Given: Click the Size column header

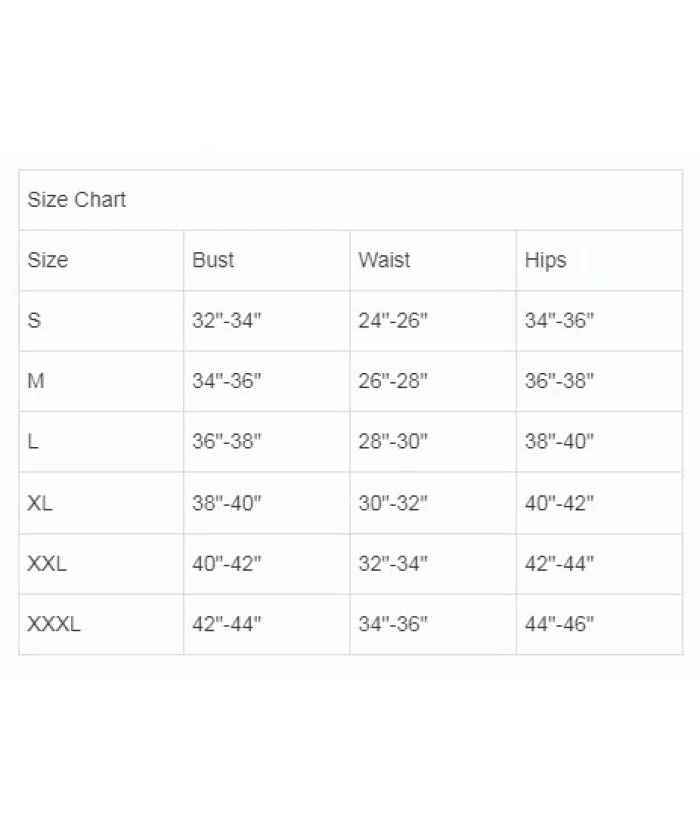Looking at the screenshot, I should (48, 260).
